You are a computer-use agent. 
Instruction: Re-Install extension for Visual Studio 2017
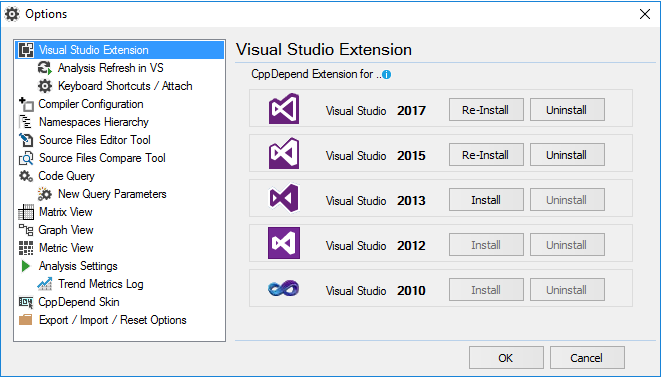click(486, 110)
